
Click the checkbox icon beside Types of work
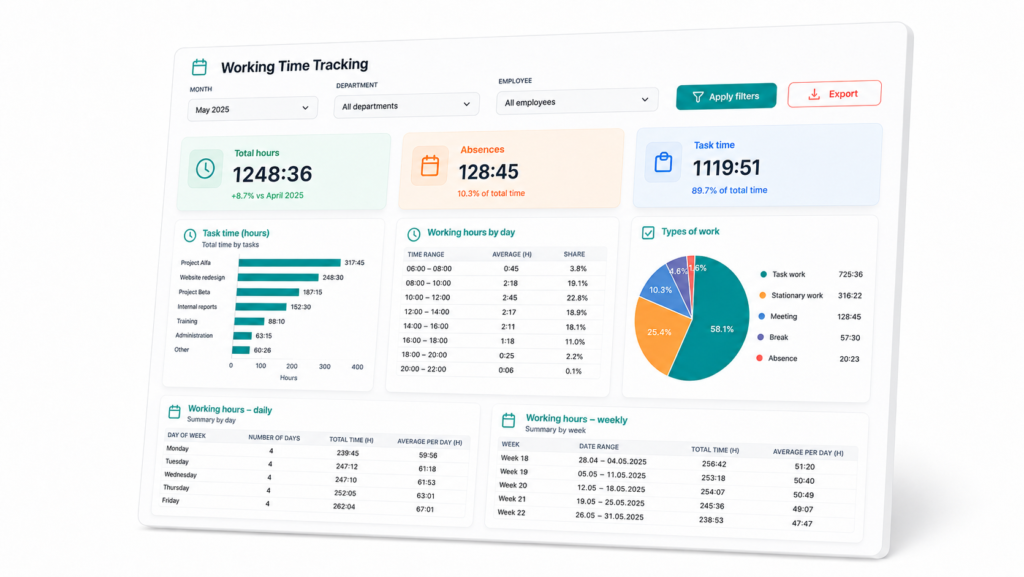[648, 233]
